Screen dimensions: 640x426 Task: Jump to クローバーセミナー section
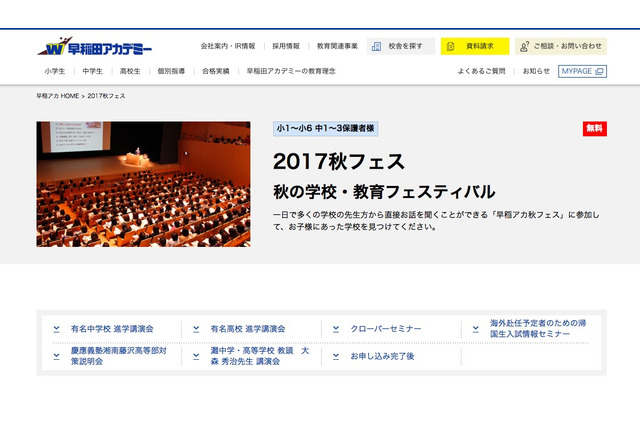coord(386,329)
